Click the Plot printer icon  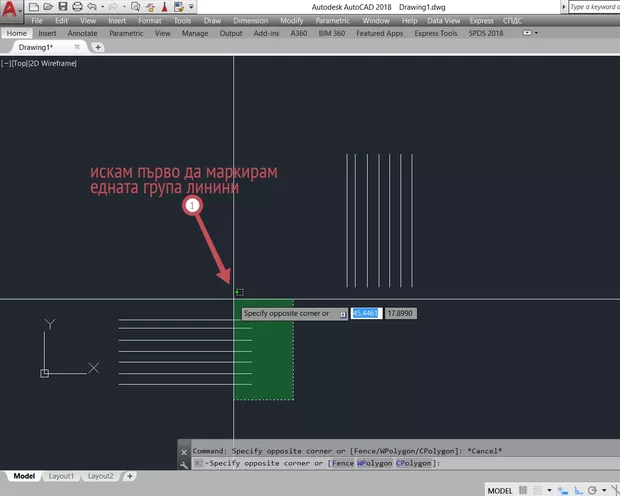(78, 7)
